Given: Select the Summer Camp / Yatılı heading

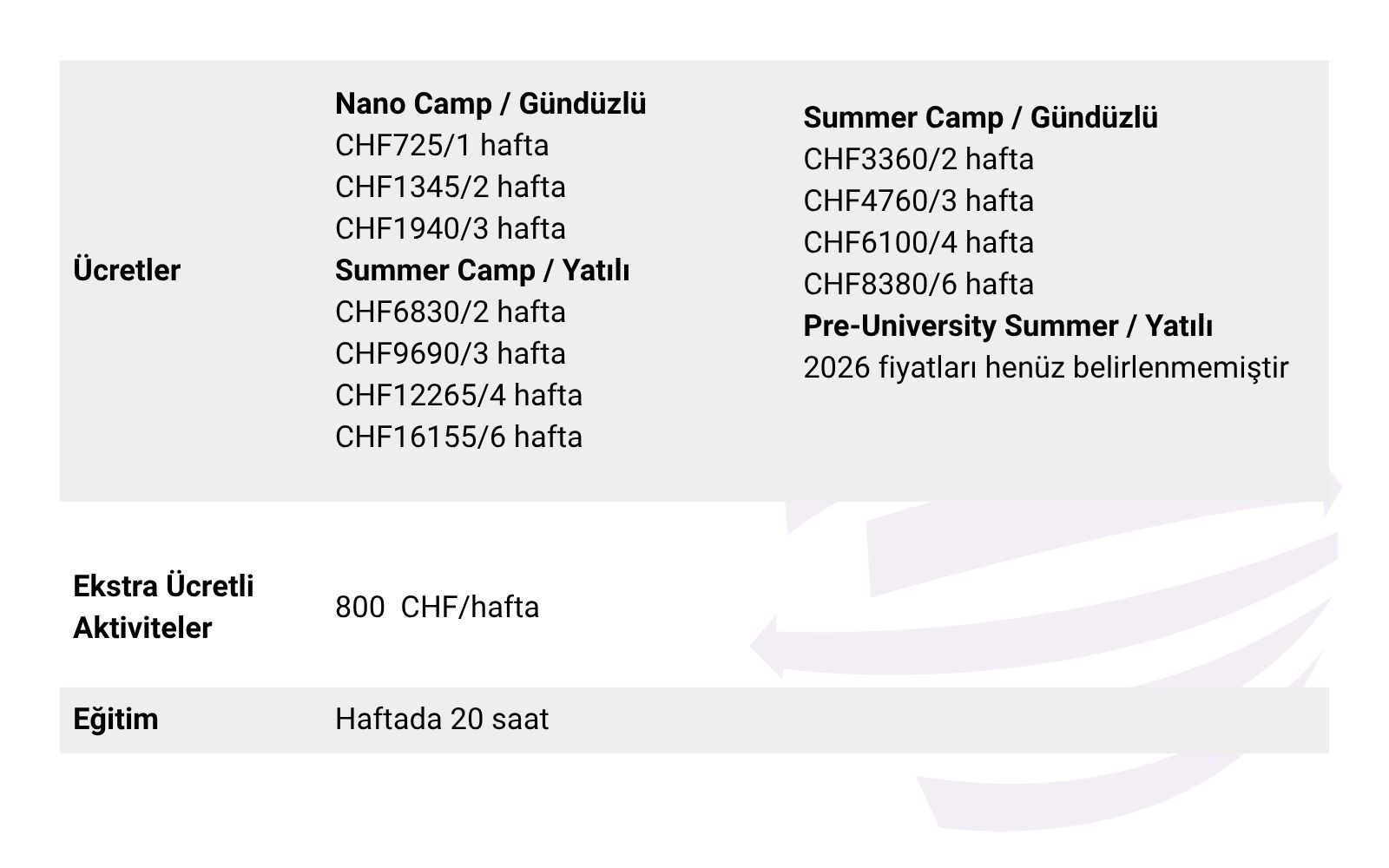Looking at the screenshot, I should (482, 270).
